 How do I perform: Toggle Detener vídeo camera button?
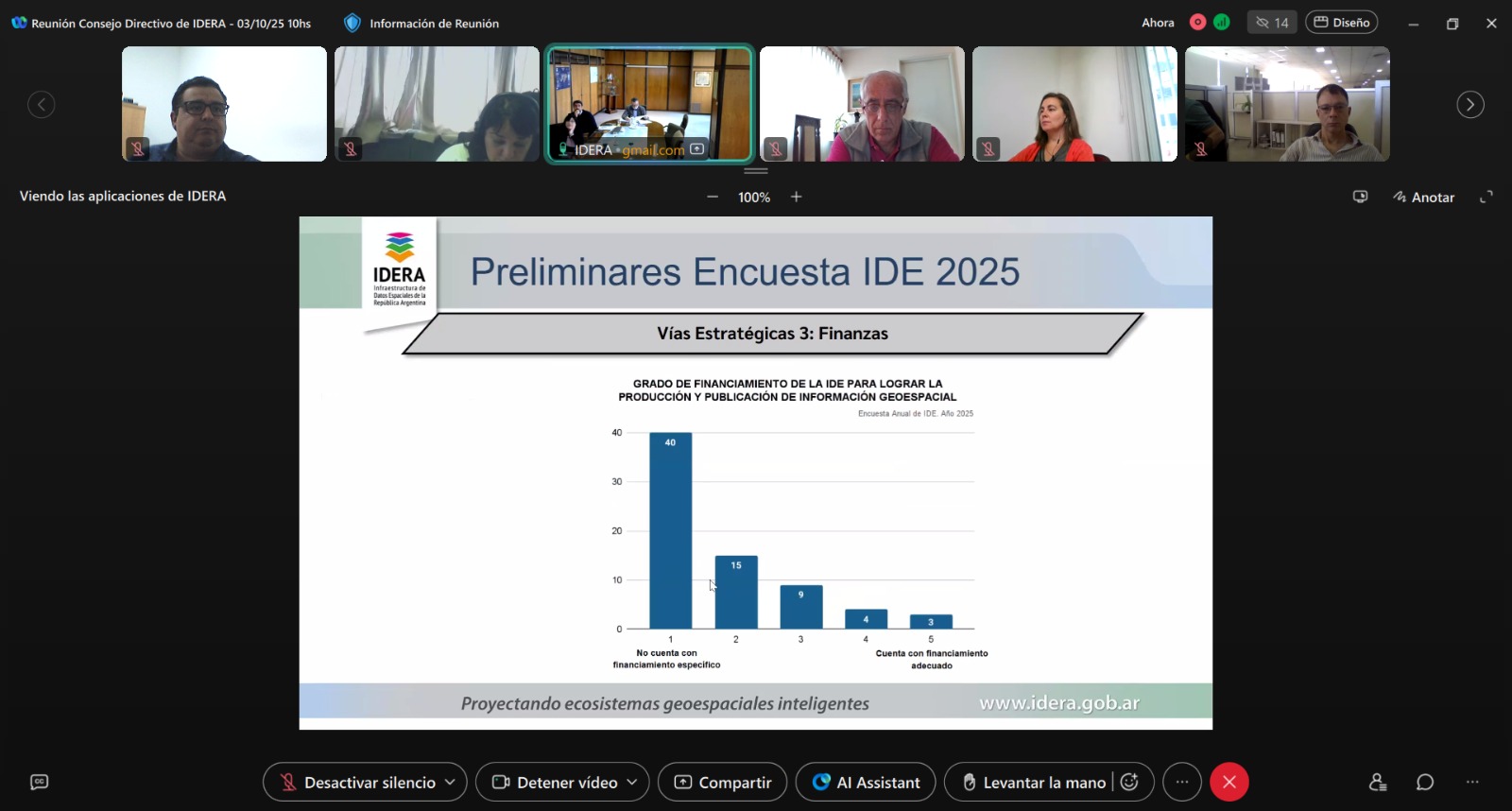(555, 782)
